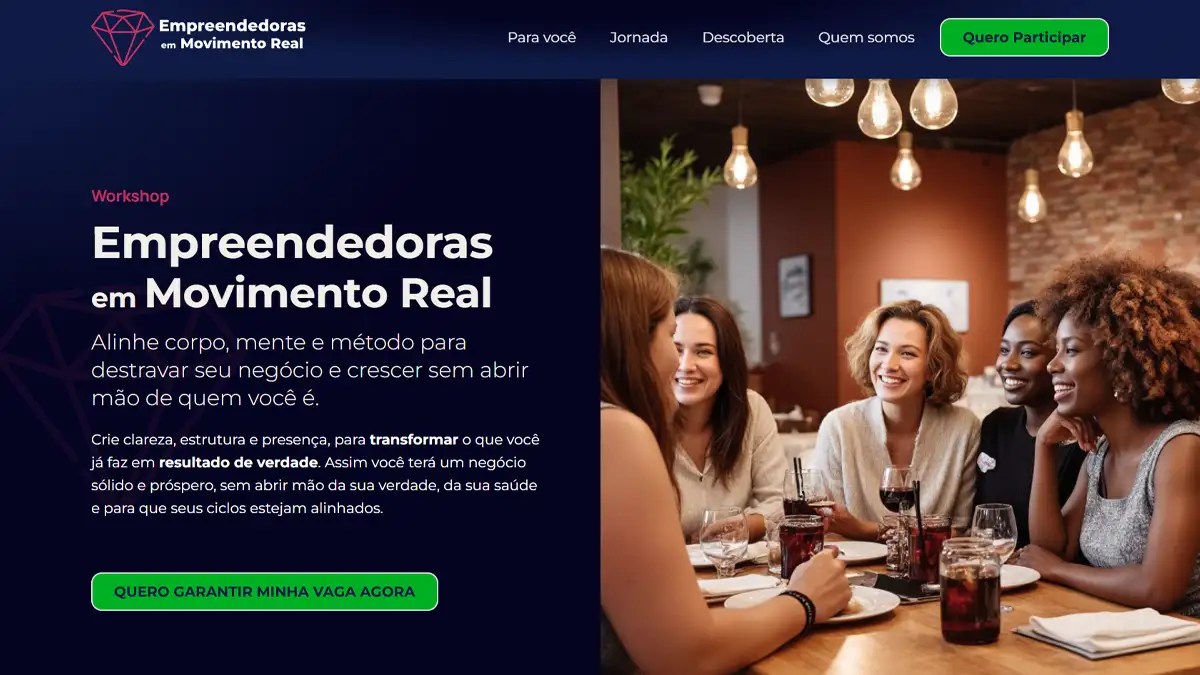1200x675 pixels.
Task: Click QUERO GARANTIR MINHA VAGA AGORA button
Action: [264, 591]
